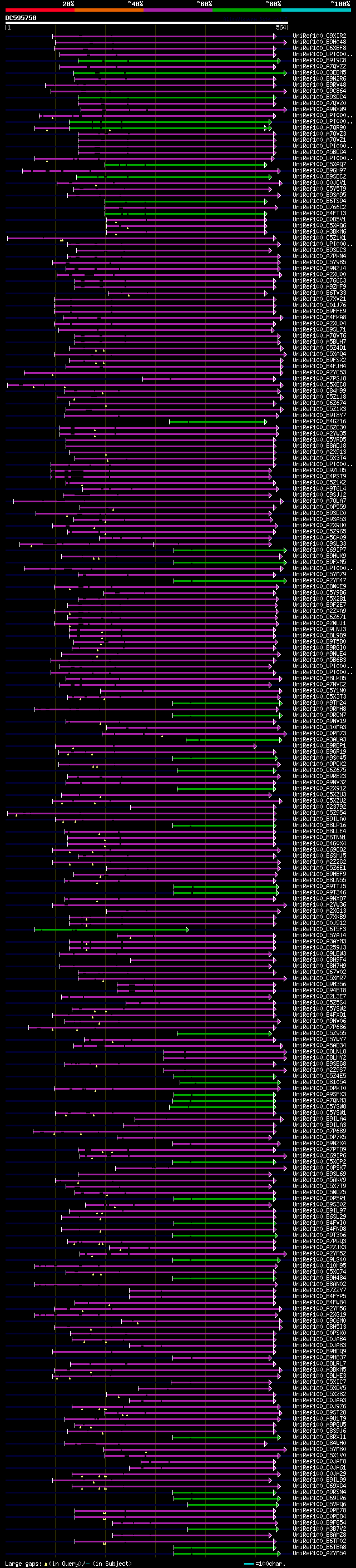356x1568 pixels.
Task: Select hit label UniRef100_A5BUH7
Action: [319, 342]
